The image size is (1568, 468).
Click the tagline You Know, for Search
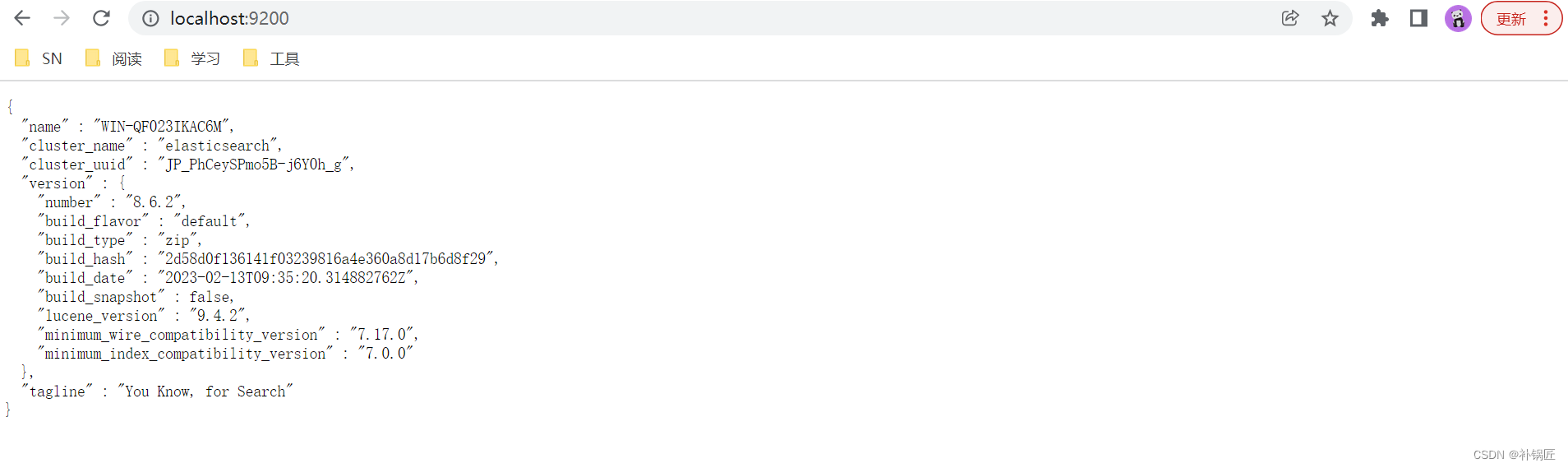205,392
